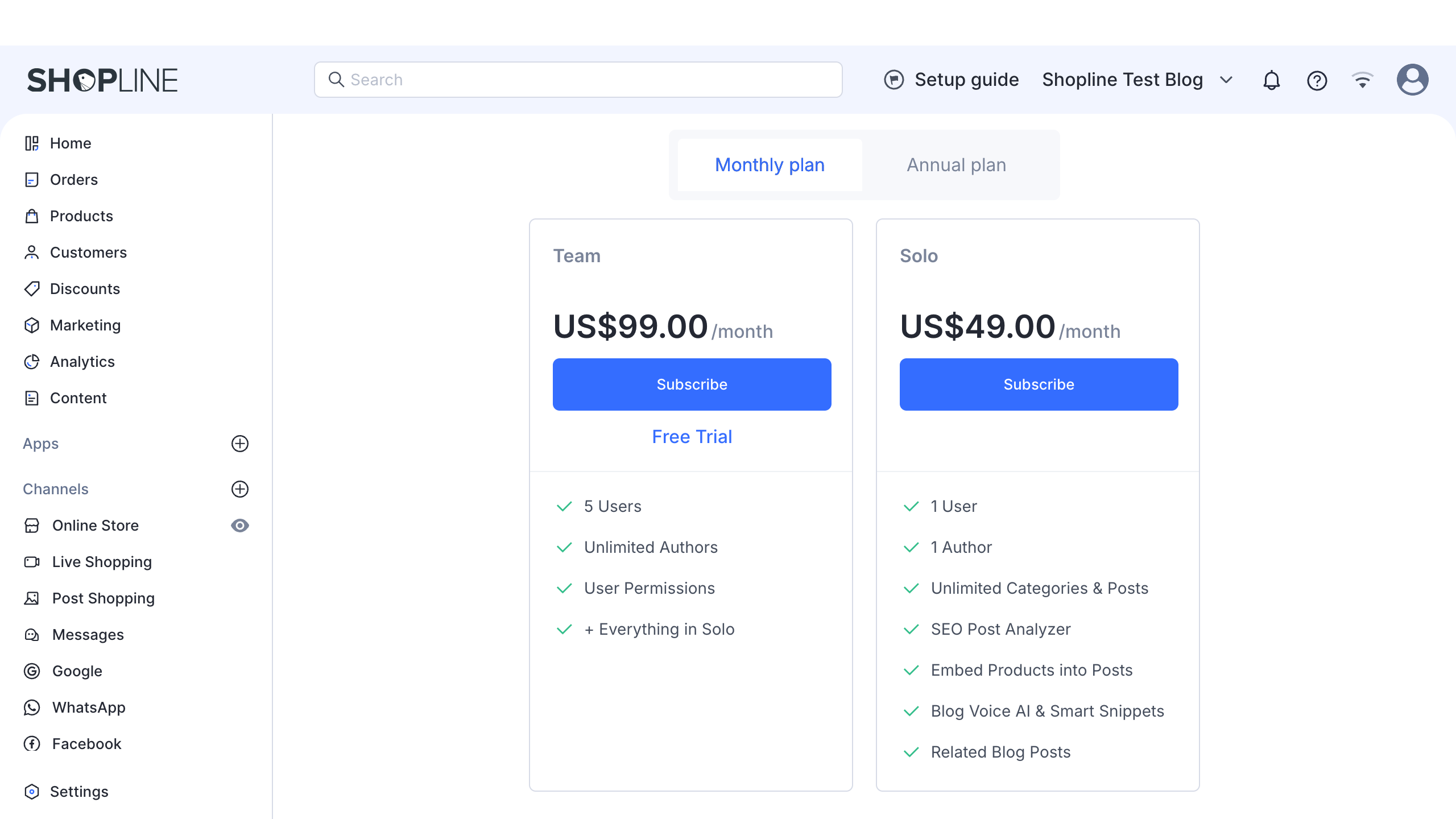This screenshot has height=819, width=1456.
Task: Click the Setup guide flag icon
Action: pos(894,80)
